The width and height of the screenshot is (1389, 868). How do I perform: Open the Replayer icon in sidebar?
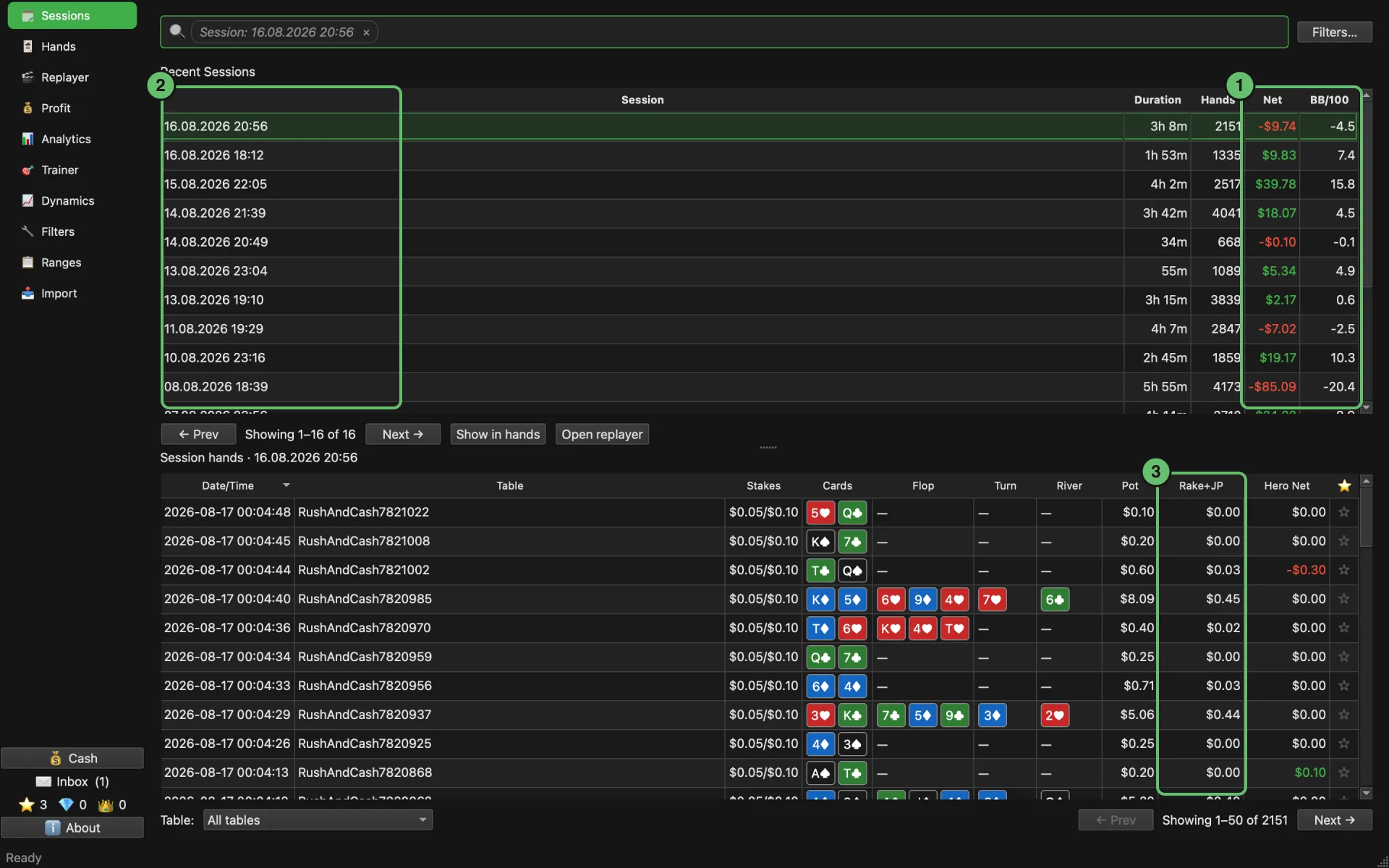[27, 77]
